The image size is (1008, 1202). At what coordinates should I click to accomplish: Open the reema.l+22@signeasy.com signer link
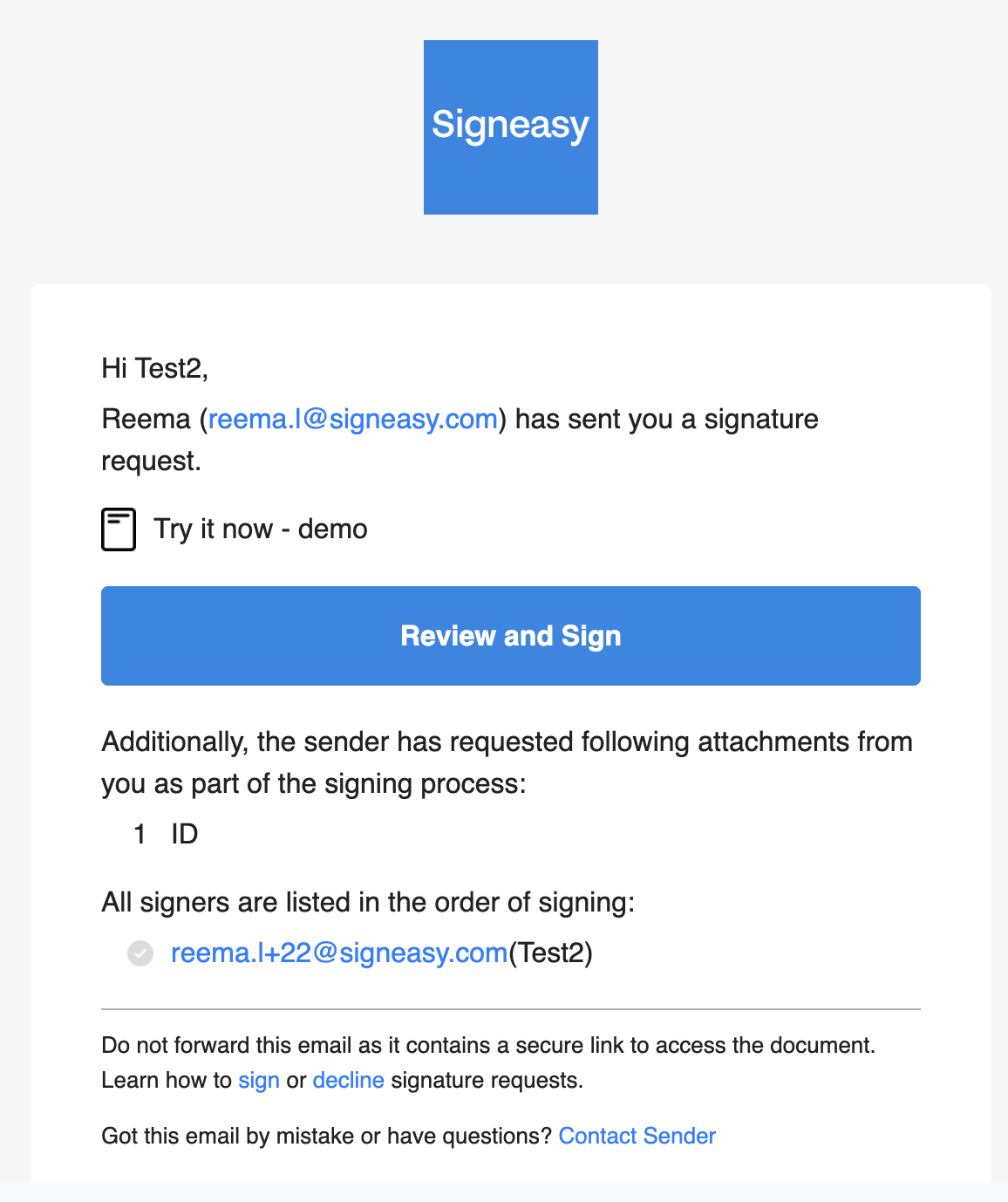(339, 953)
